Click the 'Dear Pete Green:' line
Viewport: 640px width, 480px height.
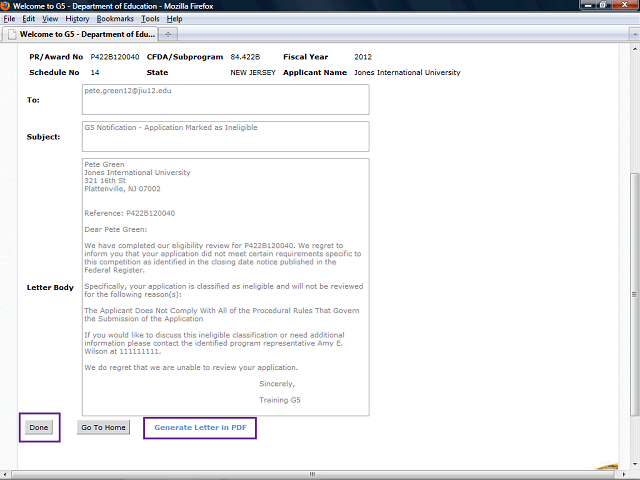tap(116, 229)
